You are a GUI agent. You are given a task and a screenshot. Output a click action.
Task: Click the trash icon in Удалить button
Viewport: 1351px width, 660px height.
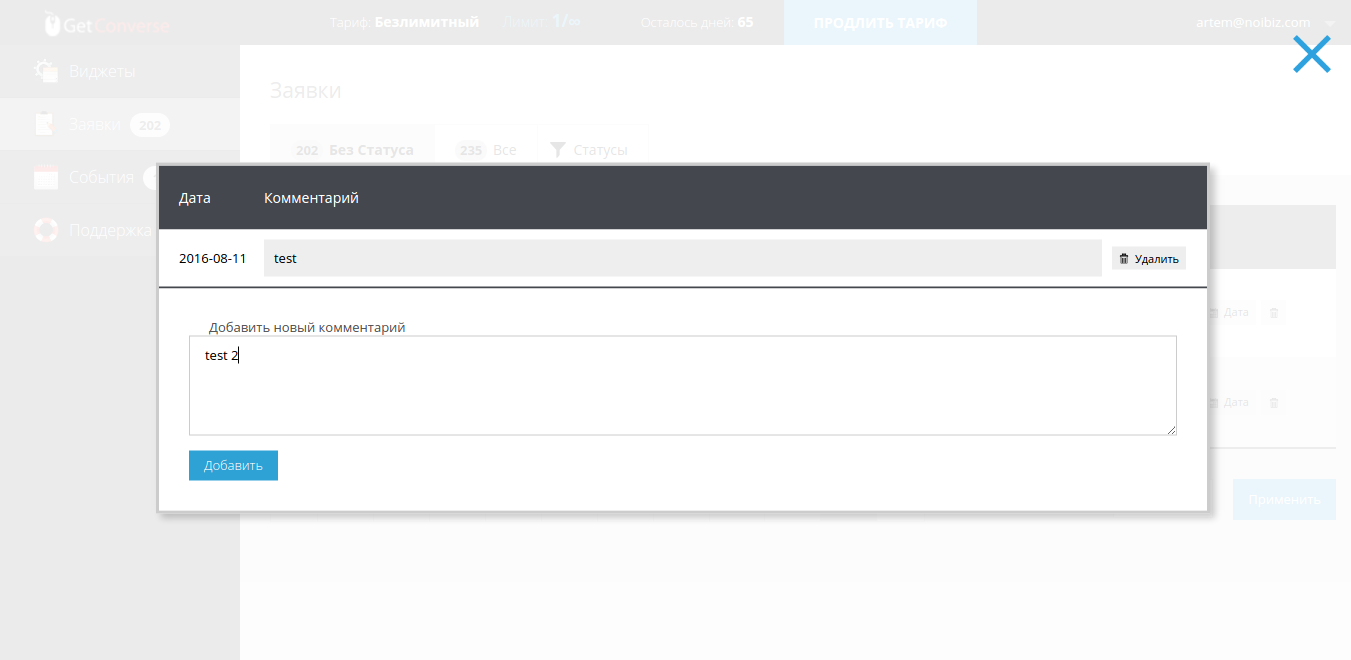point(1124,259)
